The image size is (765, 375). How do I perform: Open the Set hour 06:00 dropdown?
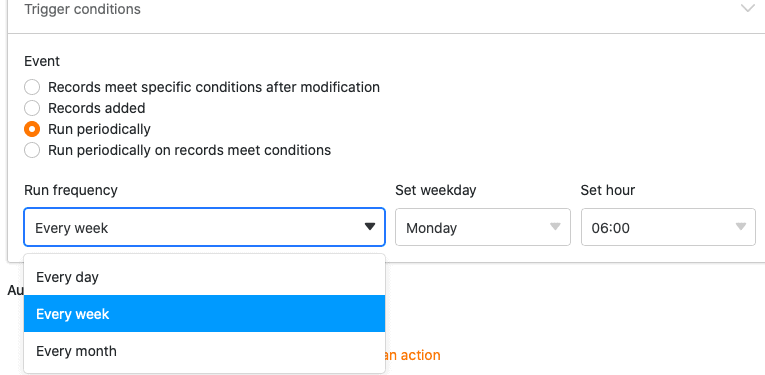668,227
